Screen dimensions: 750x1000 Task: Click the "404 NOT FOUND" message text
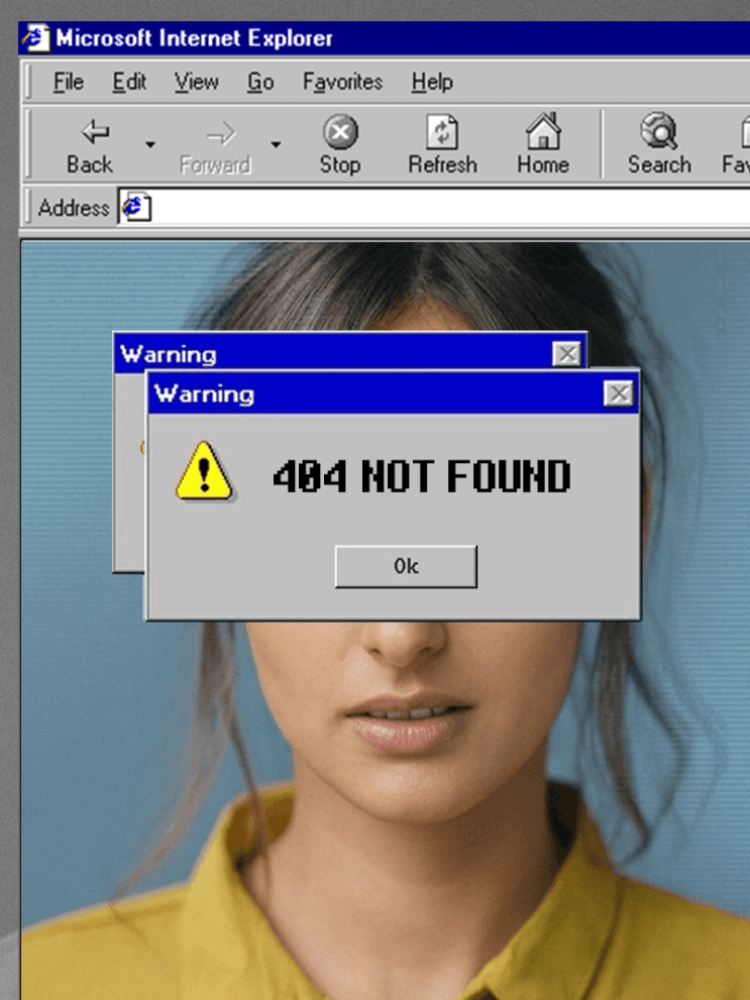(x=422, y=476)
